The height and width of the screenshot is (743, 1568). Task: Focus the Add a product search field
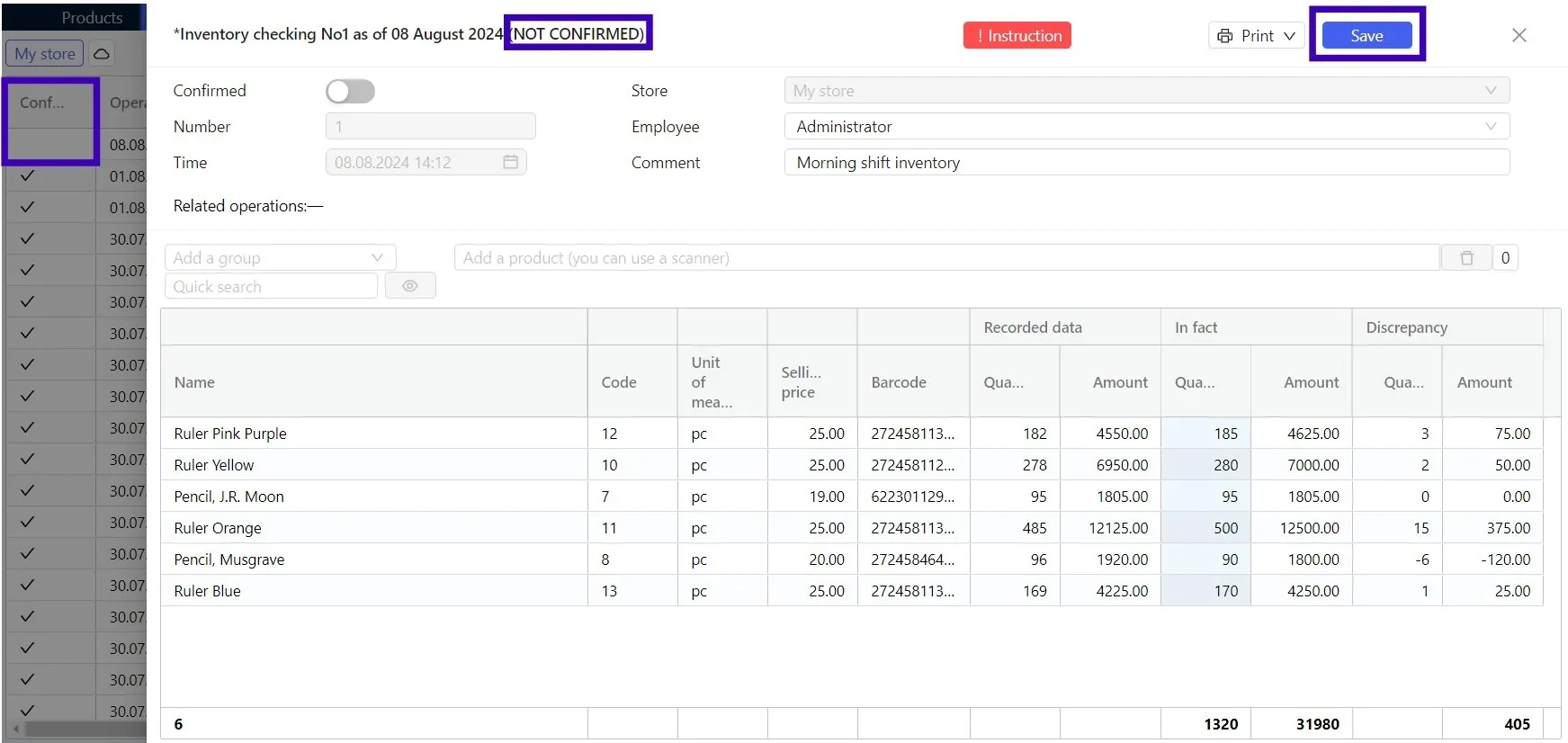[x=946, y=258]
